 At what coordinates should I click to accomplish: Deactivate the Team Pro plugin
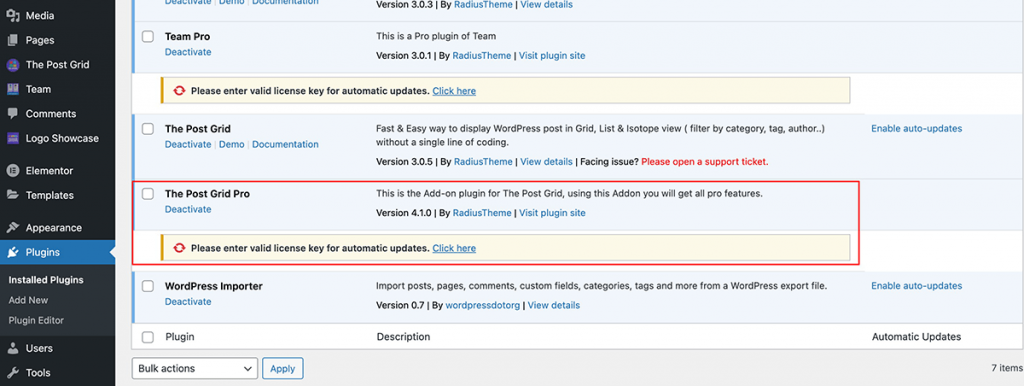(188, 52)
